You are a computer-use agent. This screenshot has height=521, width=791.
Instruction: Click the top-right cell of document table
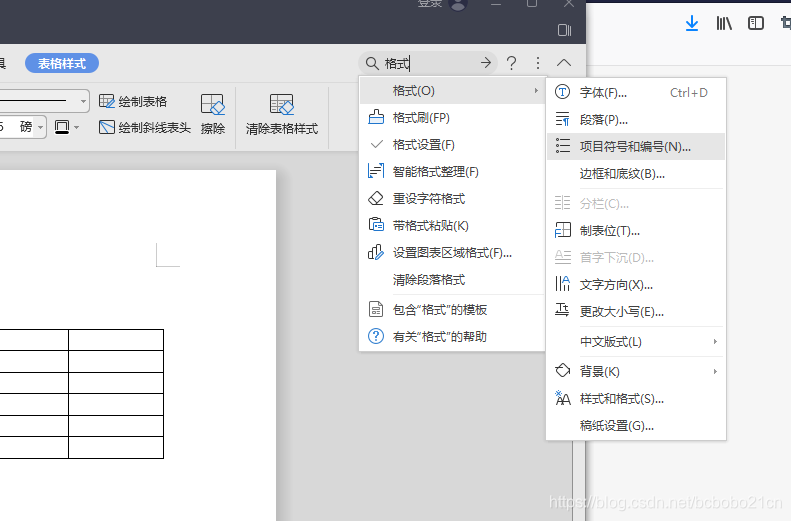pyautogui.click(x=116, y=340)
